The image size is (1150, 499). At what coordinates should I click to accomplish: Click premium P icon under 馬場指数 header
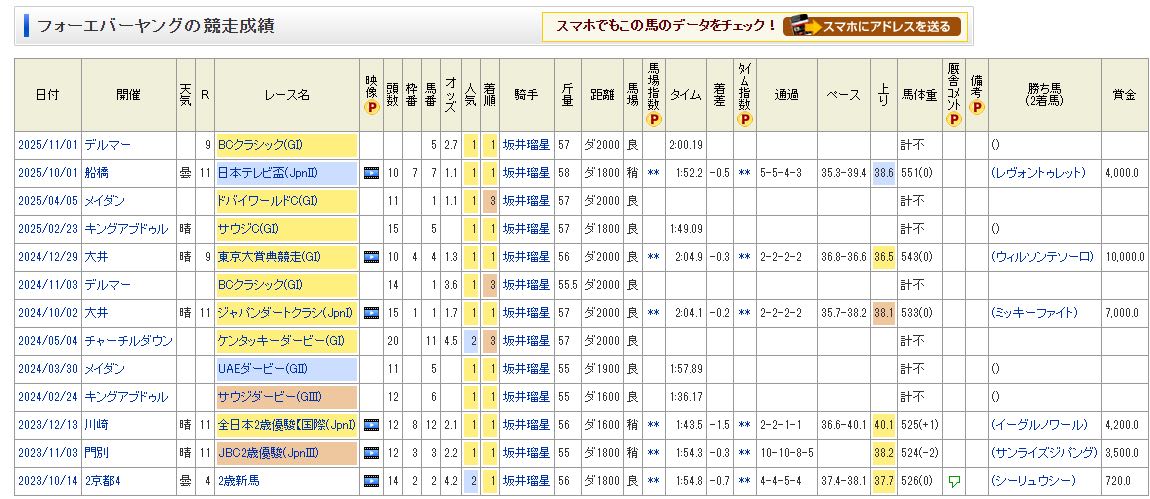[653, 119]
